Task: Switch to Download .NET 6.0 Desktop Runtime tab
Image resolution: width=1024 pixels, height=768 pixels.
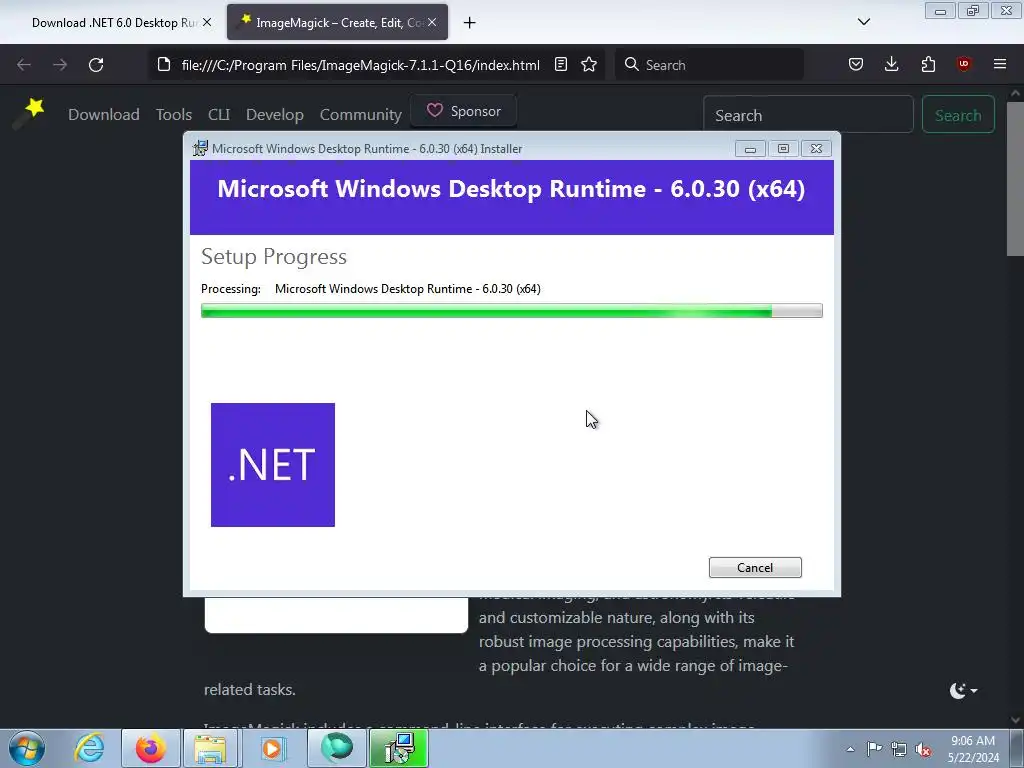Action: click(114, 22)
